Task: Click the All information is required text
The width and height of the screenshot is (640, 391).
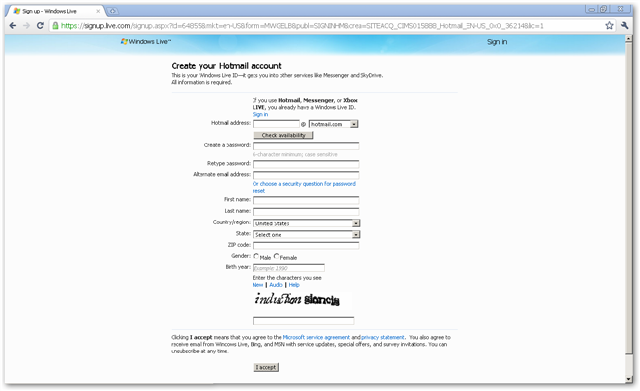Action: [x=202, y=82]
